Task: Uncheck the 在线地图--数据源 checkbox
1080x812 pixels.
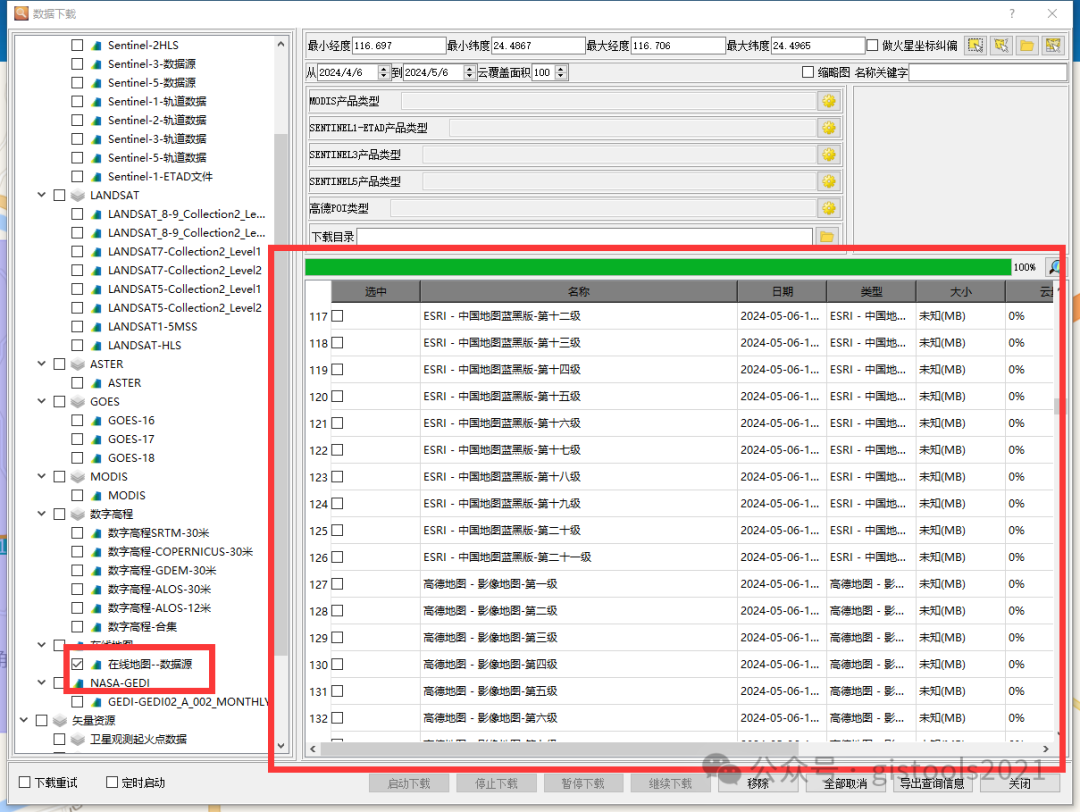Action: tap(77, 665)
